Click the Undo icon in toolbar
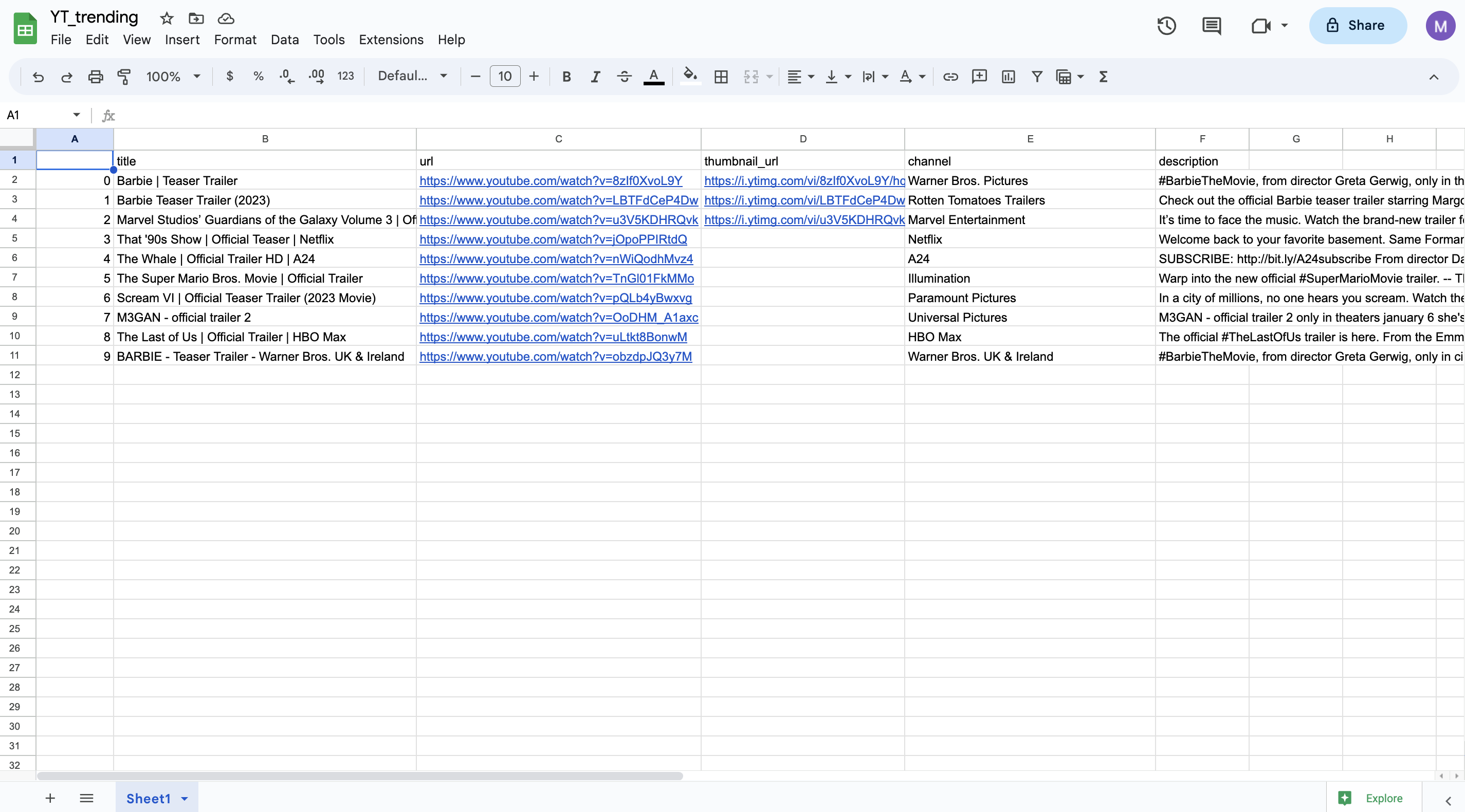1465x812 pixels. [x=38, y=77]
